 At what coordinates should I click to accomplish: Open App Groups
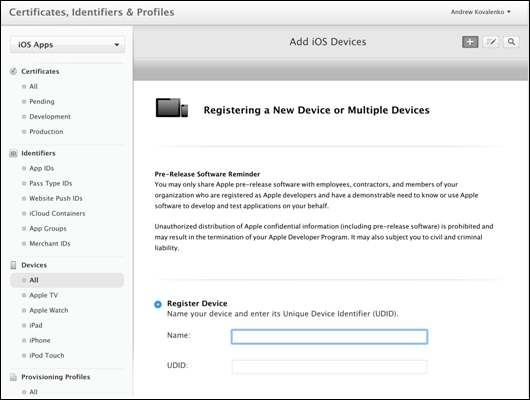(48, 229)
